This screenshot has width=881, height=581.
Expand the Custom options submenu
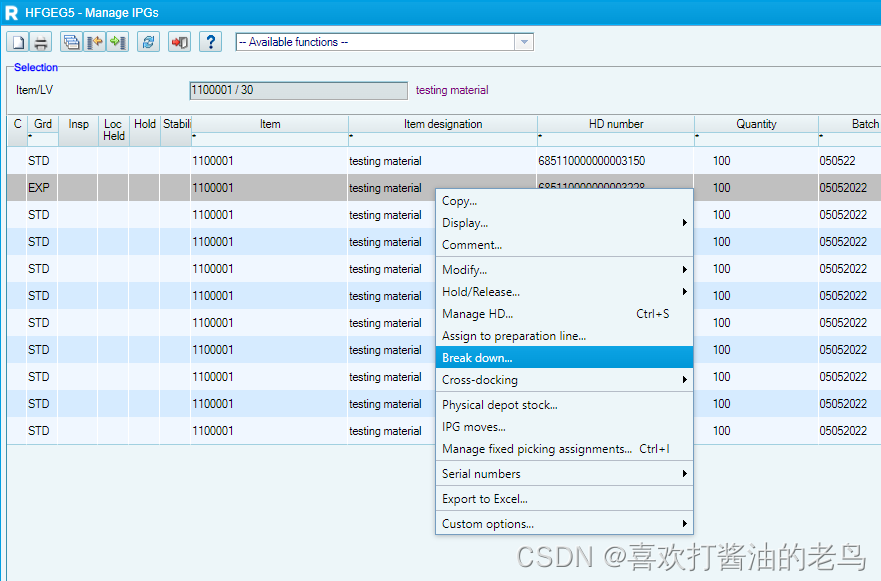pos(684,523)
